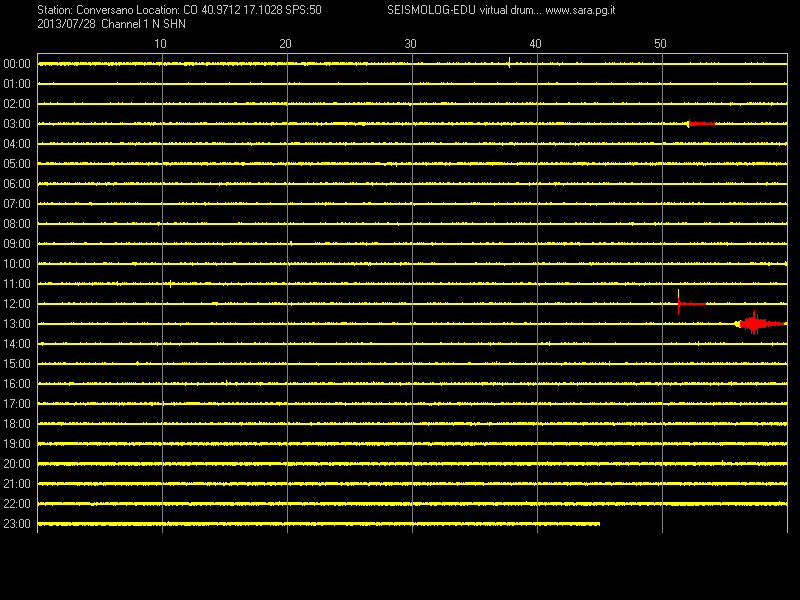Click the Channel 1 N SHN label

pos(143,24)
